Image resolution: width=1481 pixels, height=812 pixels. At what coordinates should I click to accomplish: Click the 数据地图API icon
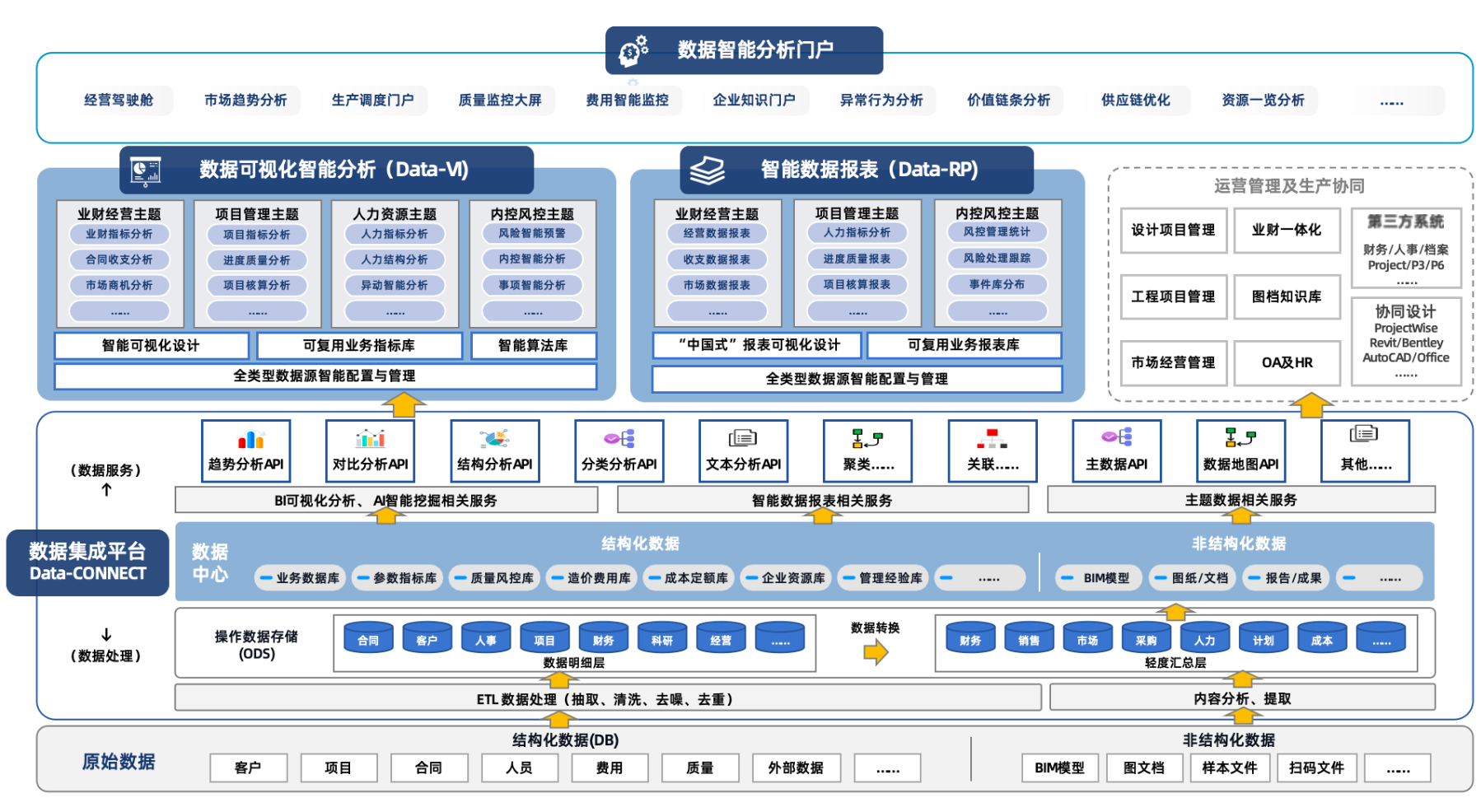tap(1240, 438)
